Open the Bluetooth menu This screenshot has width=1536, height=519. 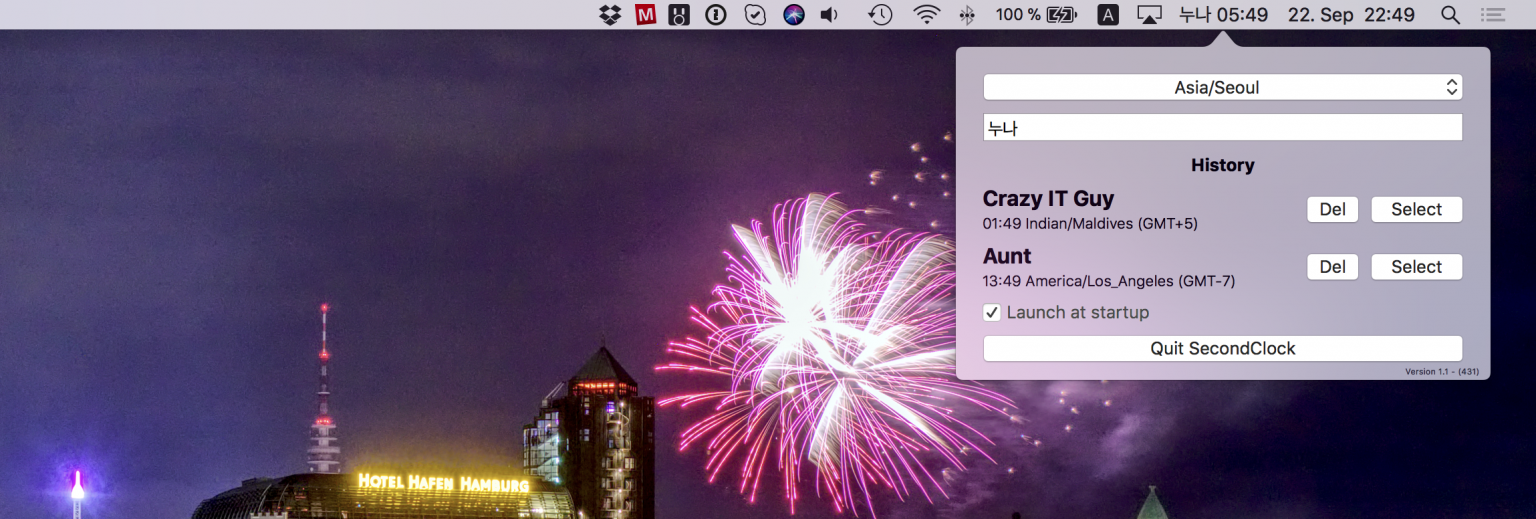[967, 15]
